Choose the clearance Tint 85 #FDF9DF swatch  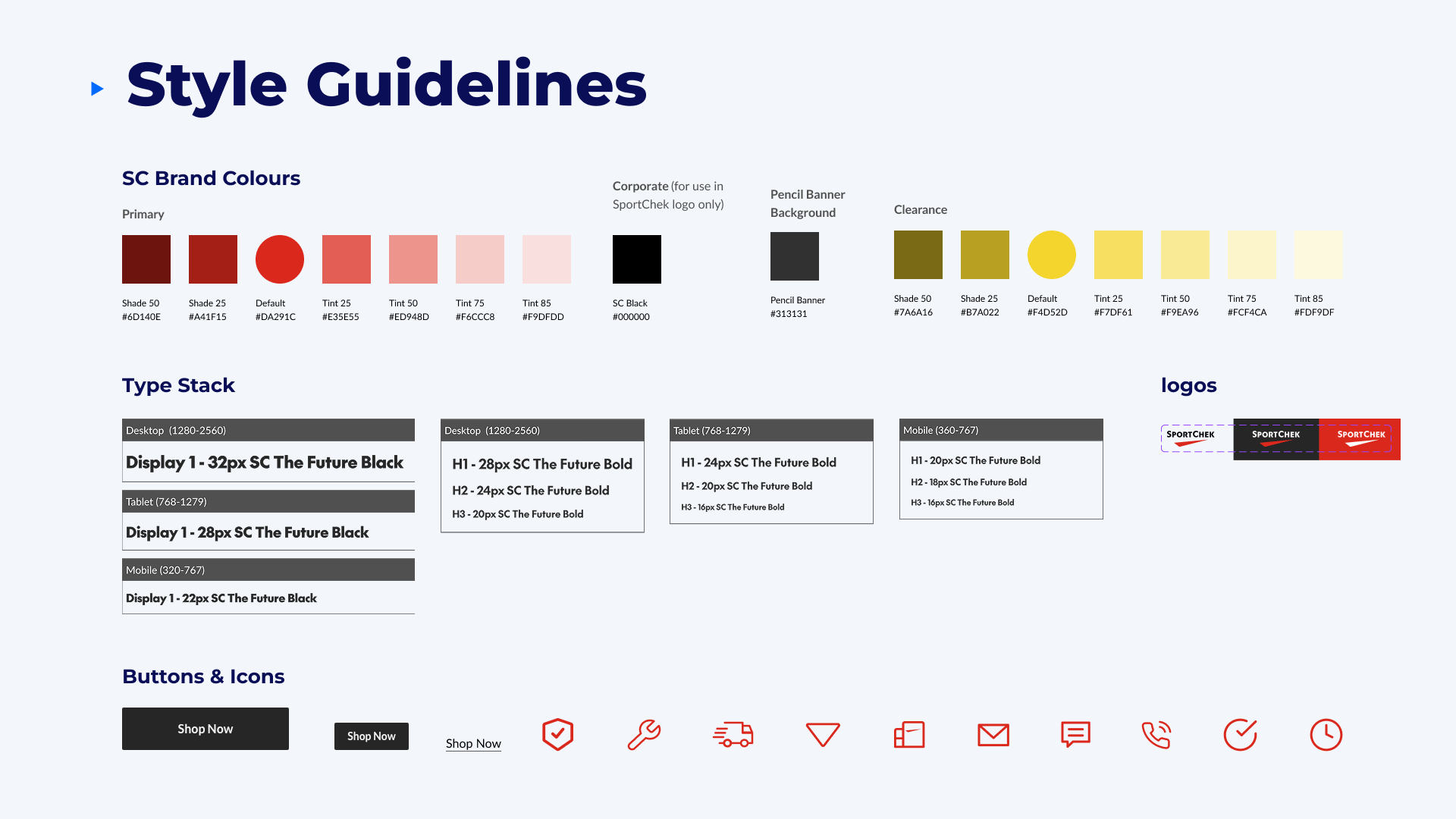tap(1319, 255)
